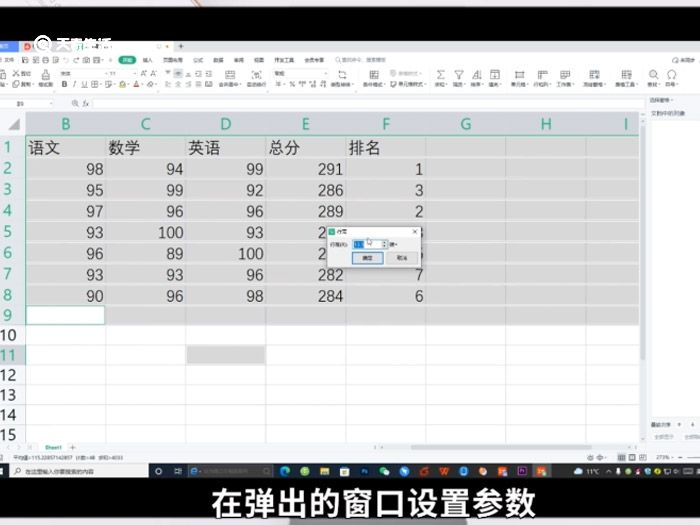This screenshot has width=700, height=525.
Task: Open the Page Layout ribbon tab
Action: (173, 60)
